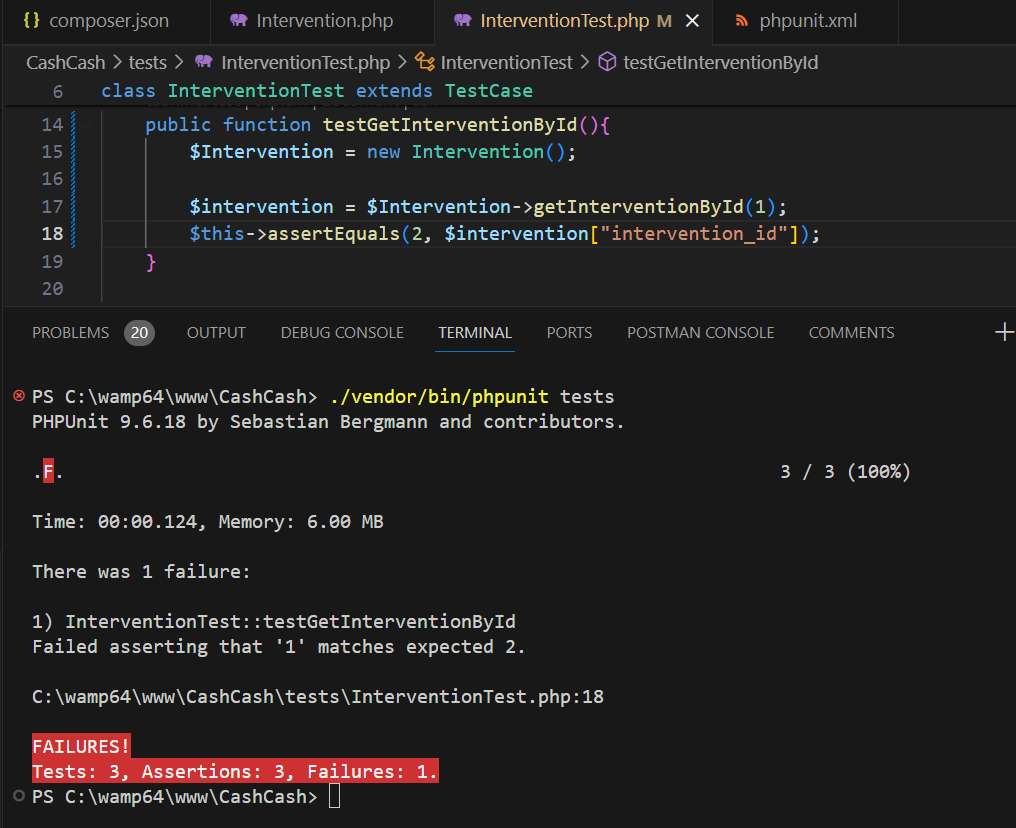The width and height of the screenshot is (1016, 828).
Task: Open the phpunit.xml editor tab
Action: (807, 20)
